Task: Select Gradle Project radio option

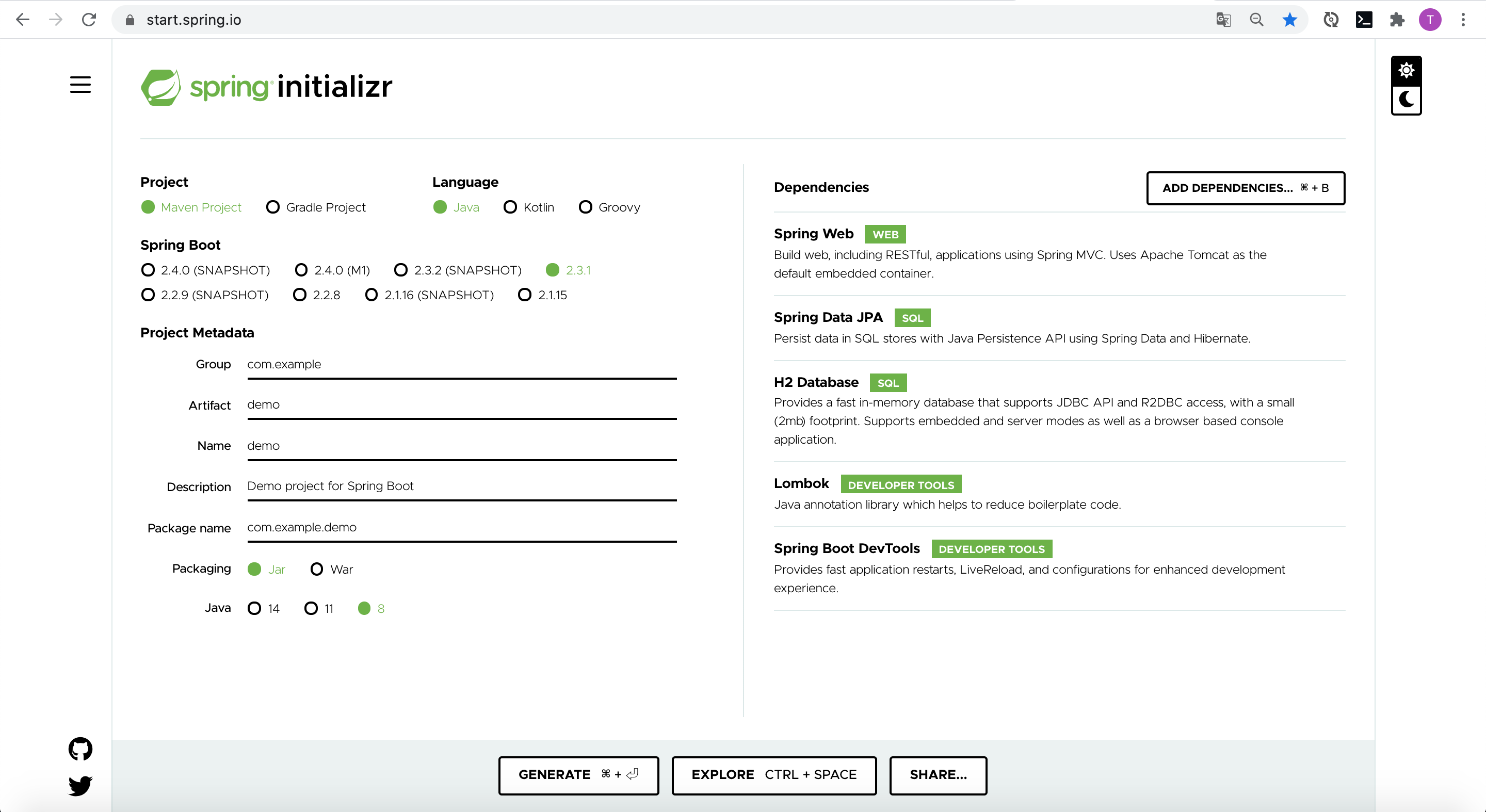Action: pyautogui.click(x=273, y=207)
